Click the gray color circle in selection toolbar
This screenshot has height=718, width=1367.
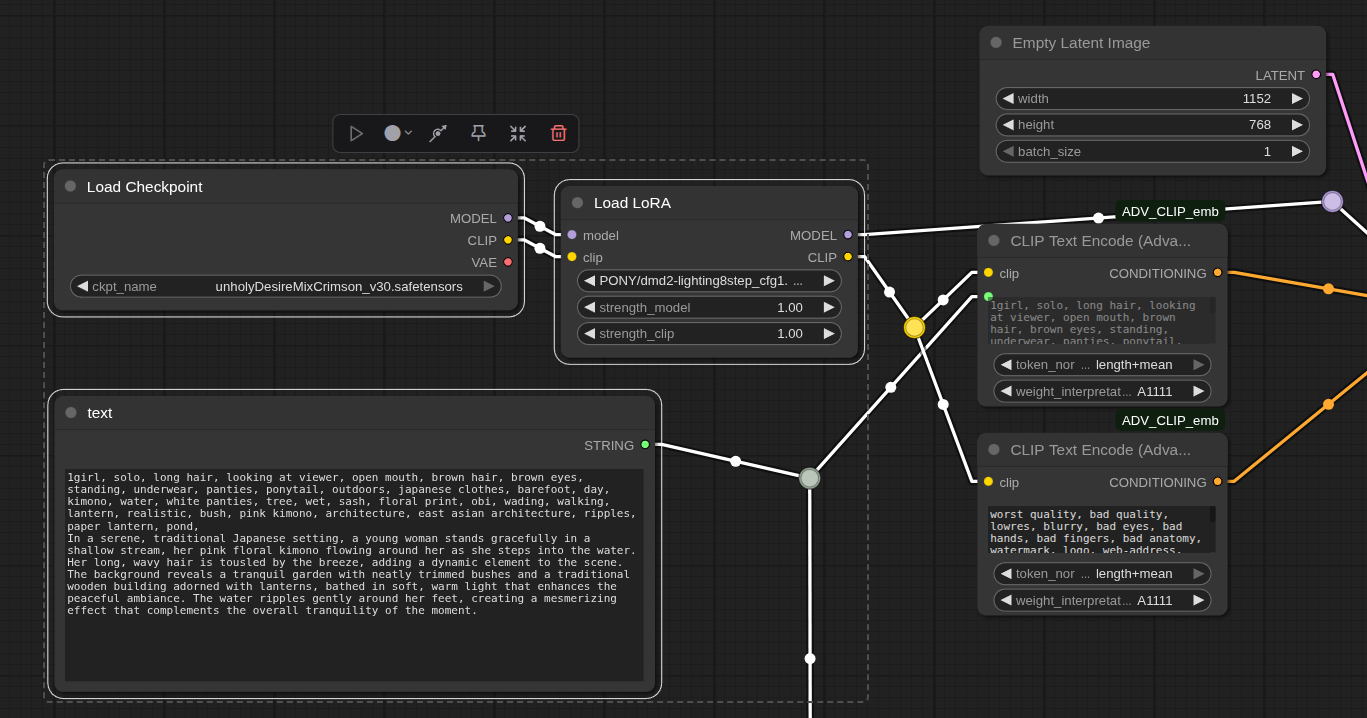coord(392,133)
